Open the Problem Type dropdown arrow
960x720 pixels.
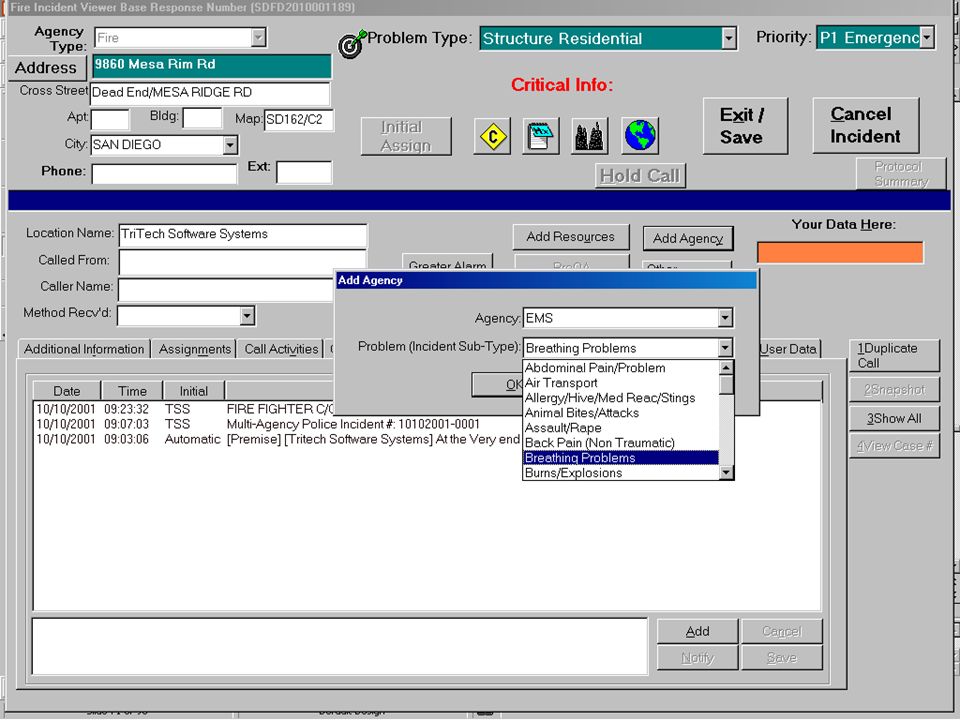click(x=728, y=39)
